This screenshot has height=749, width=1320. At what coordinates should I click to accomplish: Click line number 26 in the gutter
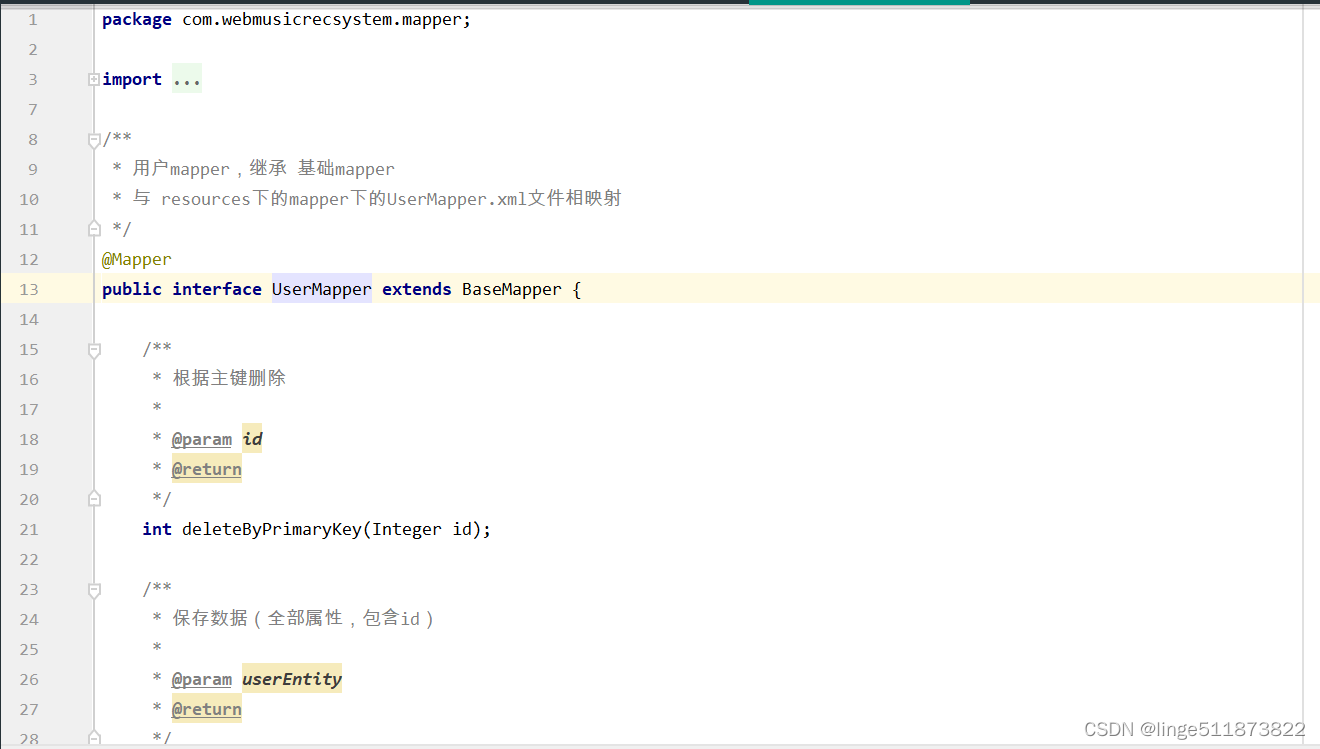(29, 679)
